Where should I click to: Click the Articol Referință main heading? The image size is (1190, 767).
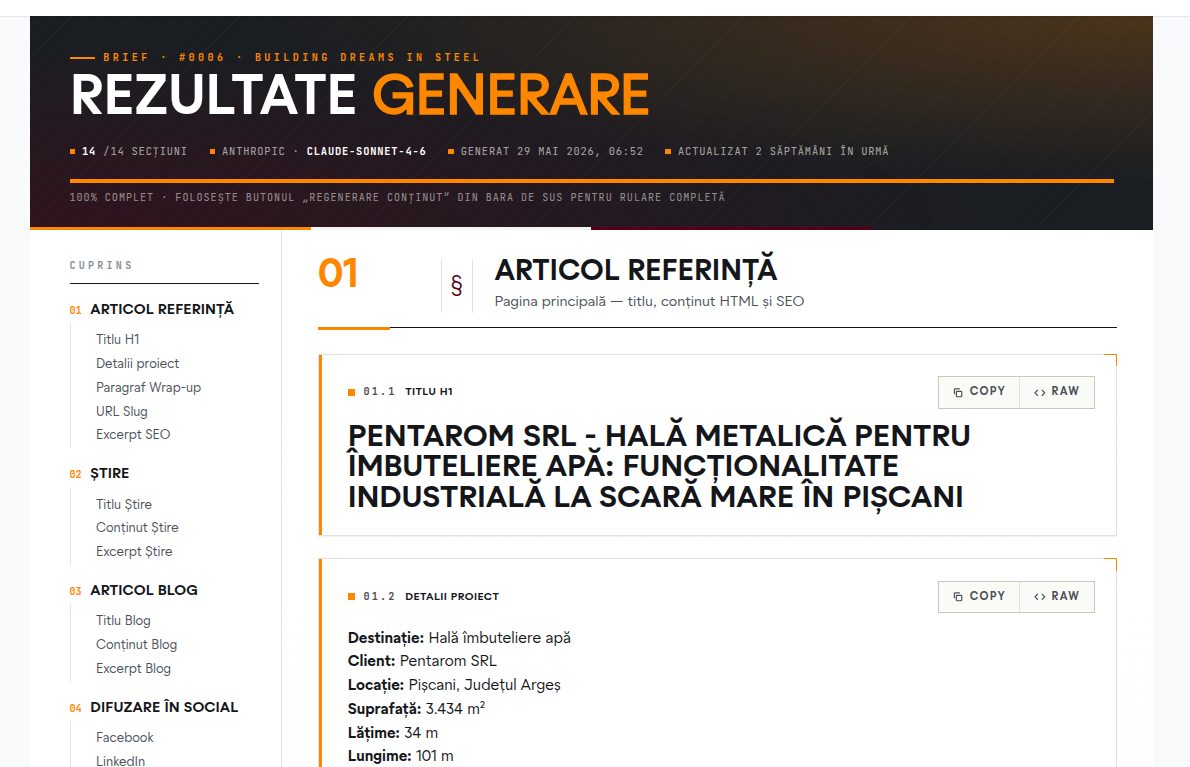pos(636,270)
